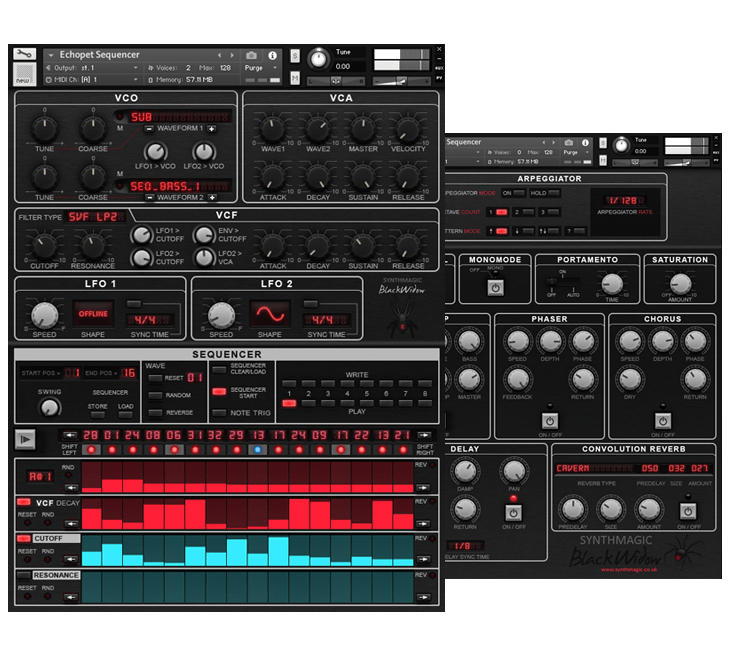Image resolution: width=730 pixels, height=655 pixels.
Task: Click the Swing knob
Action: click(49, 408)
